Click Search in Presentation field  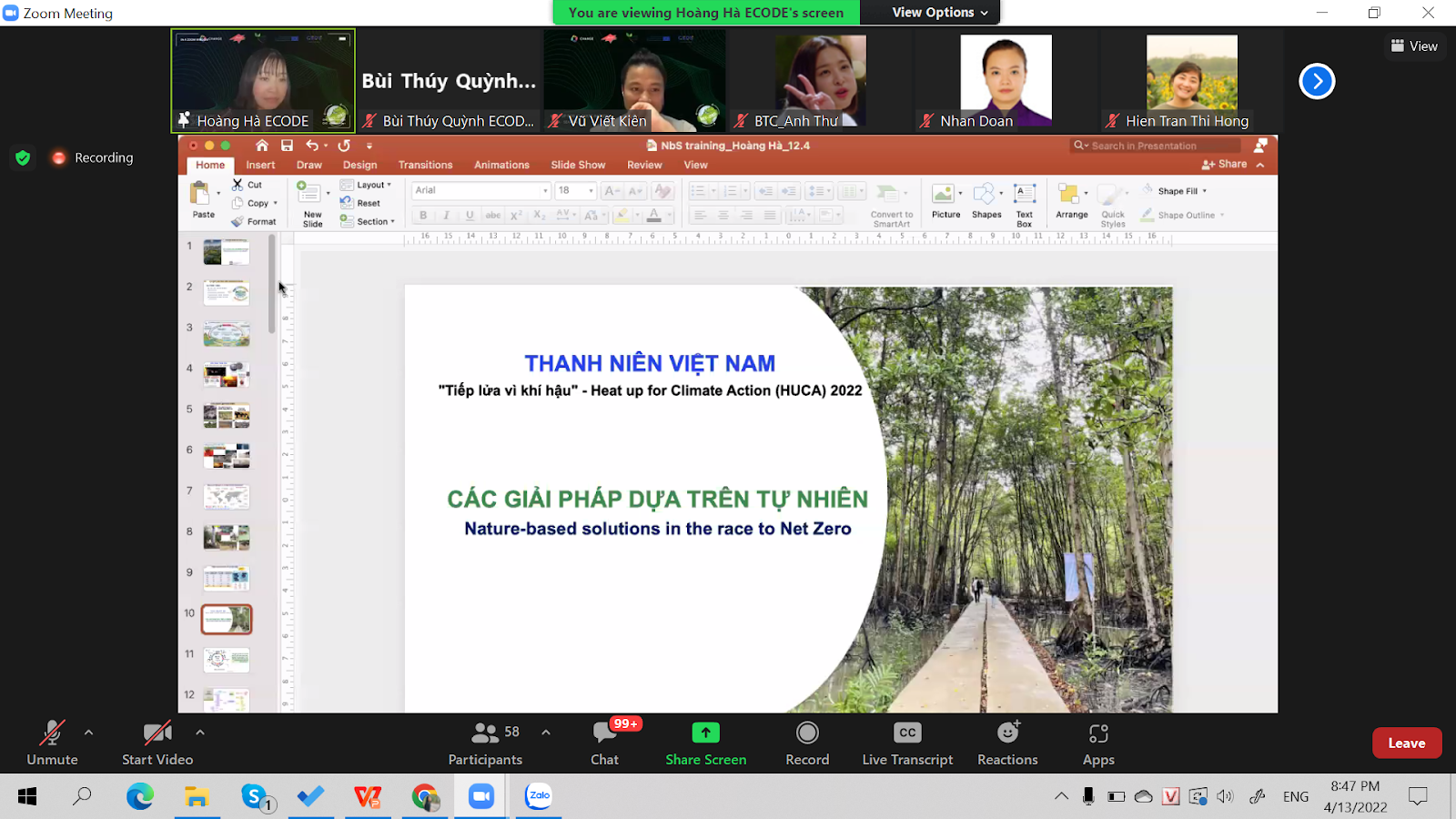(1155, 146)
